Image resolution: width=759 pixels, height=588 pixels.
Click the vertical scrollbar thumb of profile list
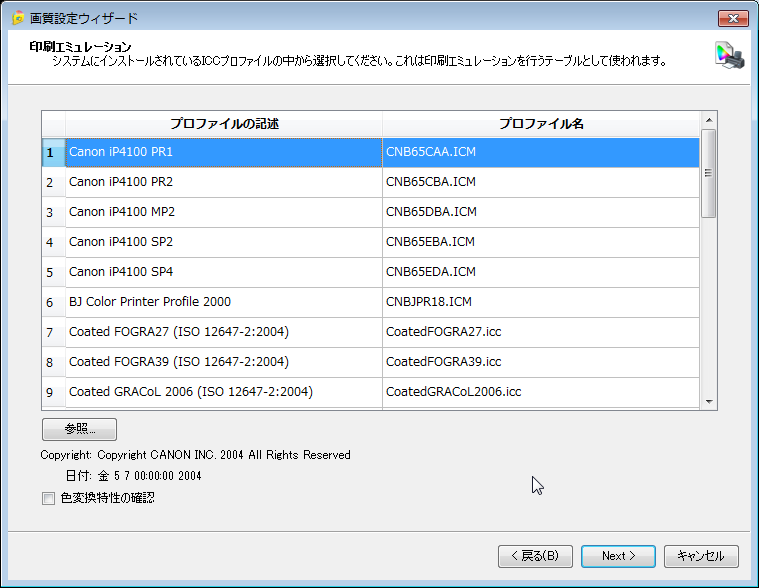point(708,173)
